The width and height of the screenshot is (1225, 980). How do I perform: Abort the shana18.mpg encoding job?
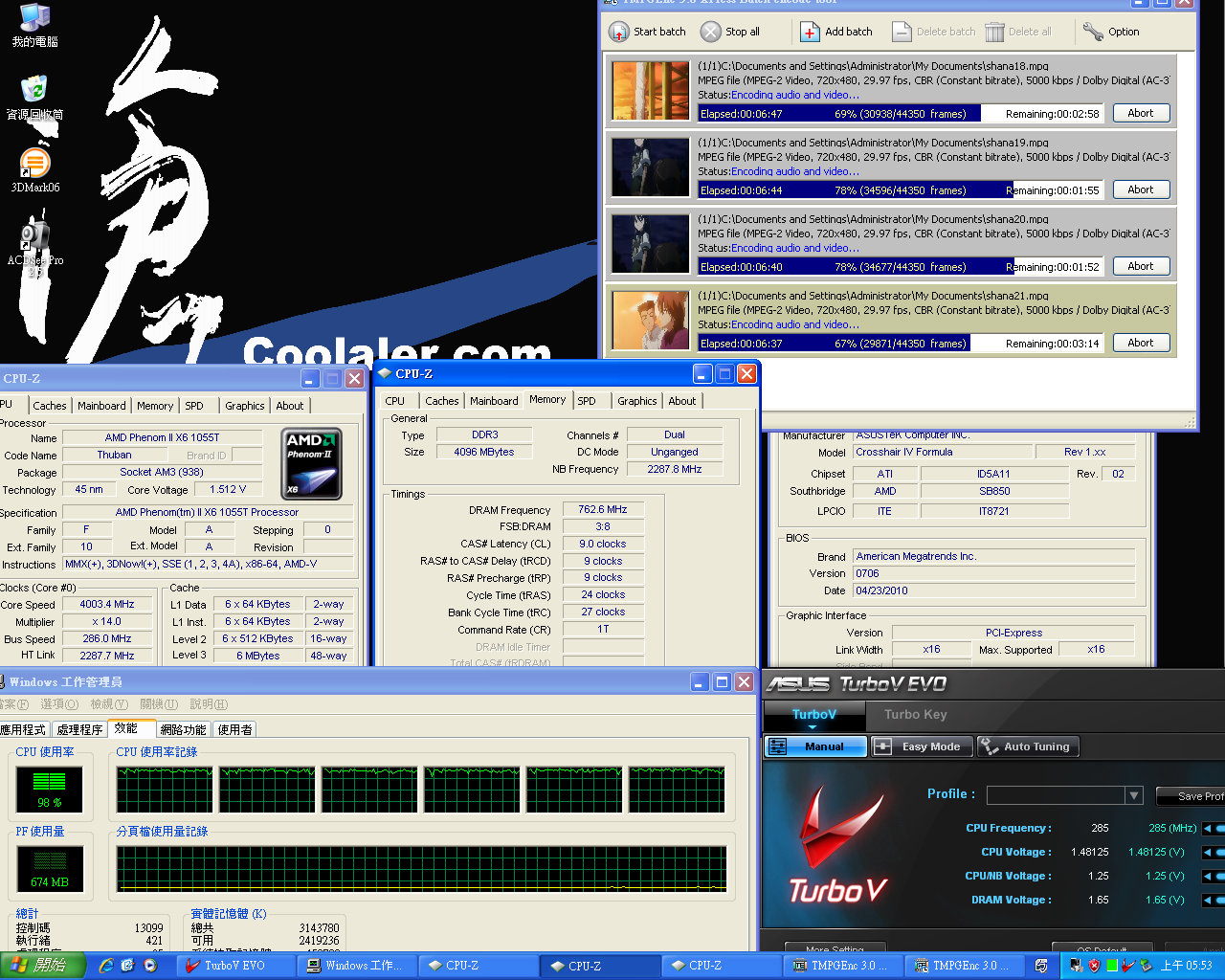click(x=1140, y=113)
